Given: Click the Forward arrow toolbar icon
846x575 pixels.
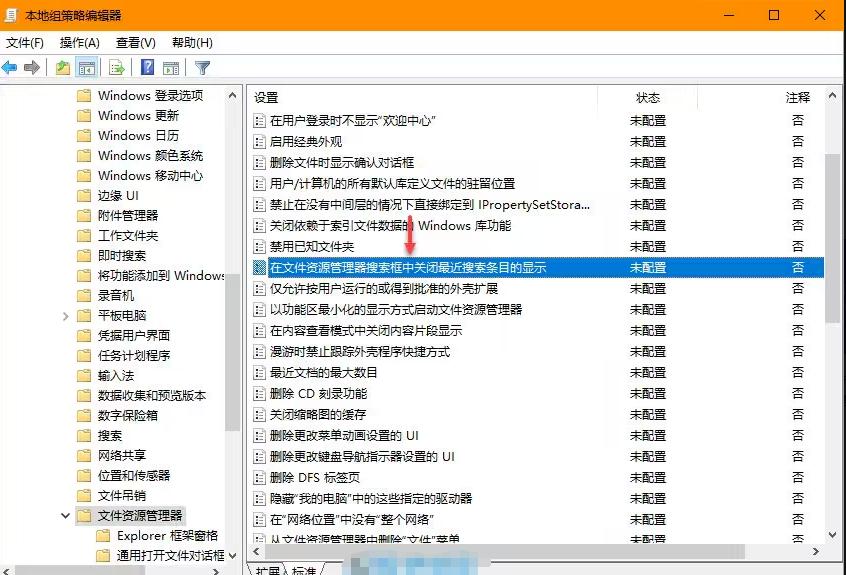Looking at the screenshot, I should pos(32,67).
